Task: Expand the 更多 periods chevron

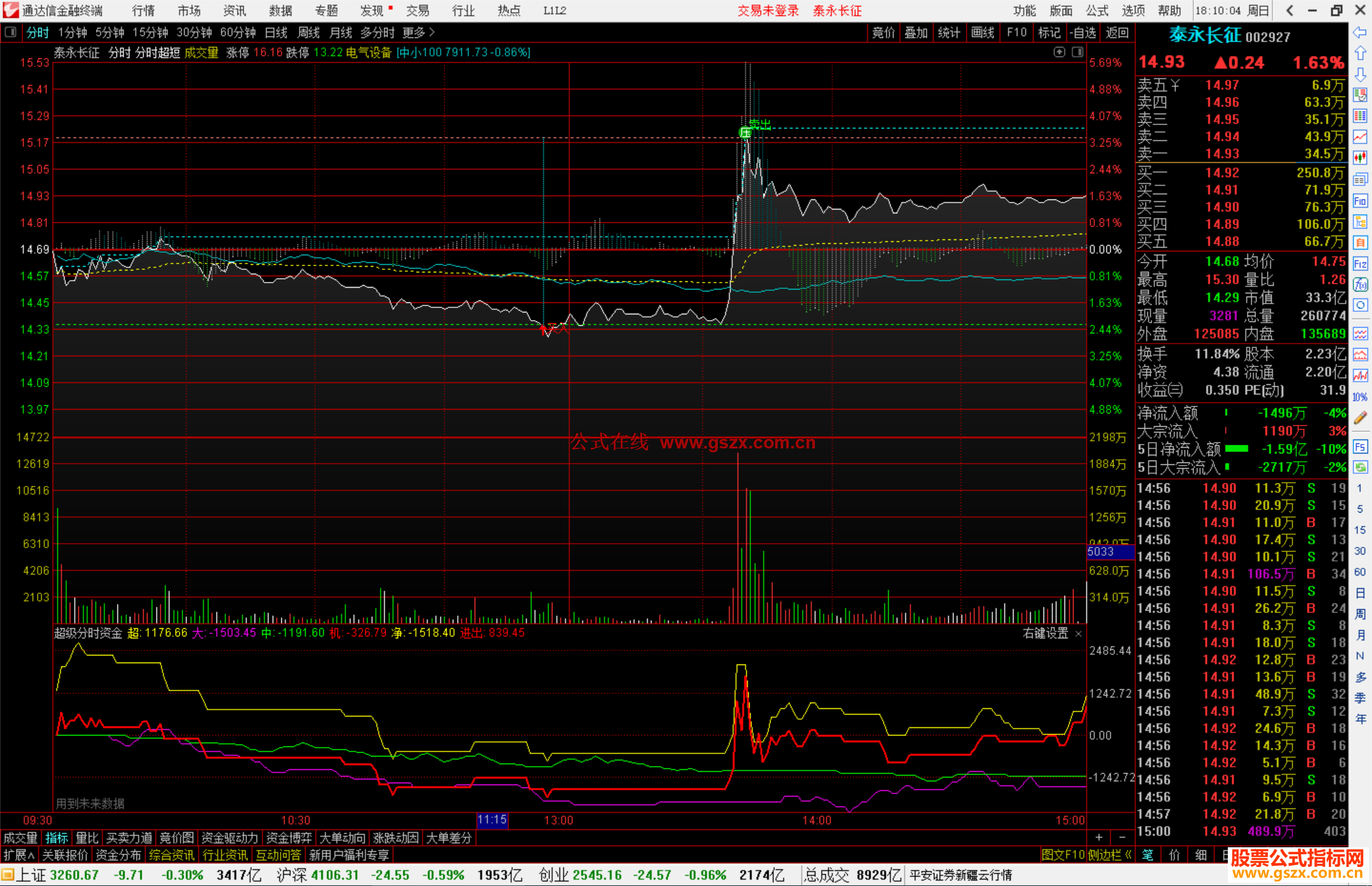Action: pyautogui.click(x=432, y=32)
